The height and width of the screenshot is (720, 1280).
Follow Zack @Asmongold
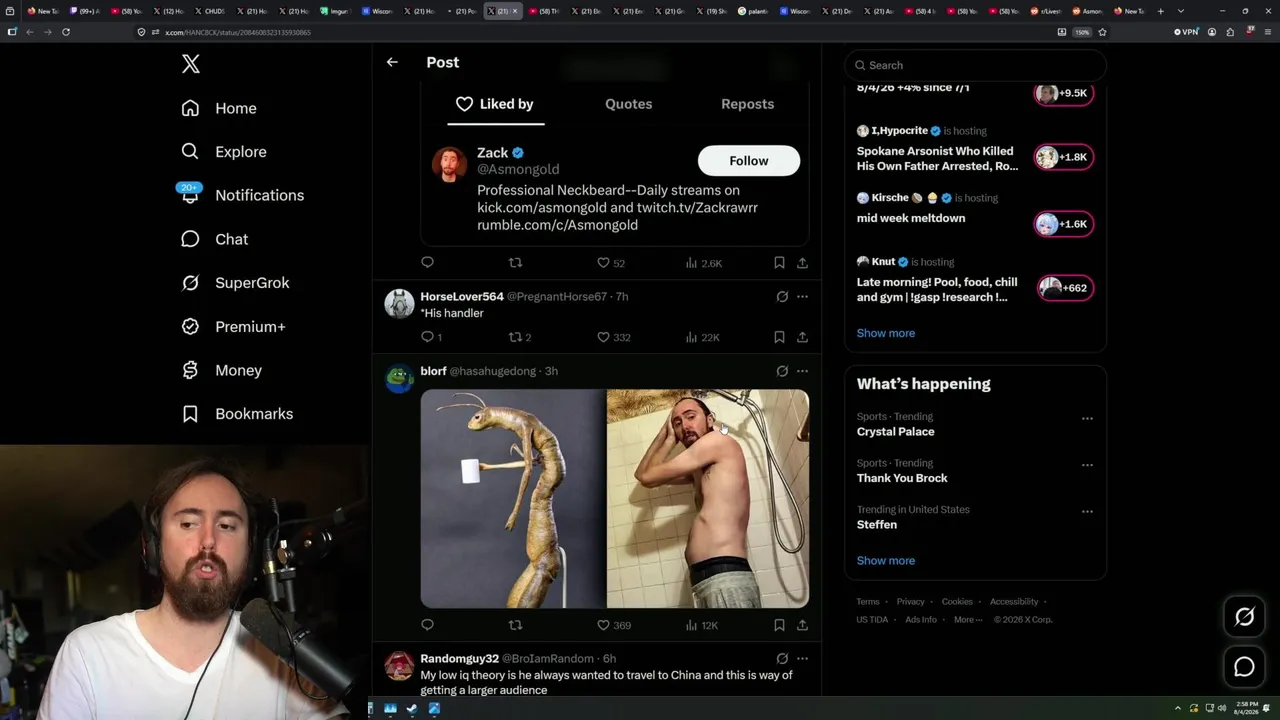tap(748, 161)
